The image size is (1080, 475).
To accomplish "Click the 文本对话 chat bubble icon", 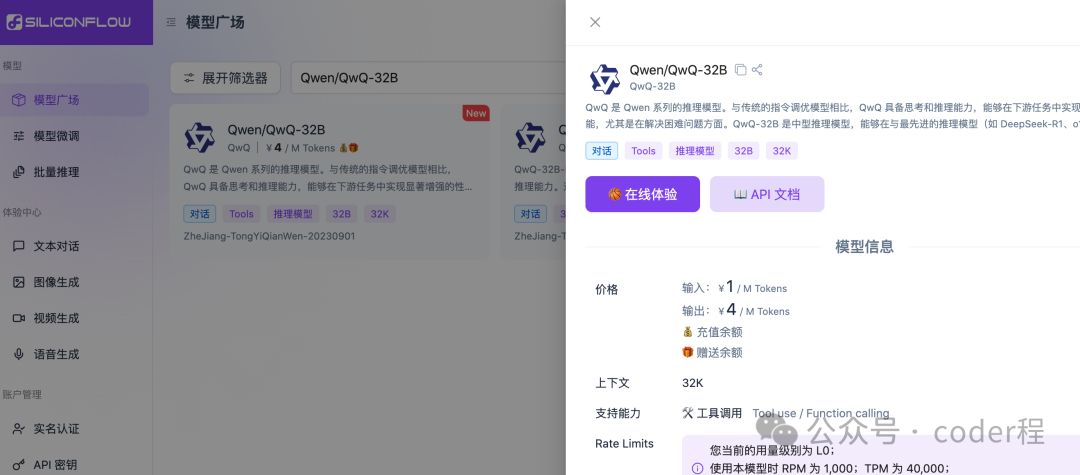I will coord(19,246).
